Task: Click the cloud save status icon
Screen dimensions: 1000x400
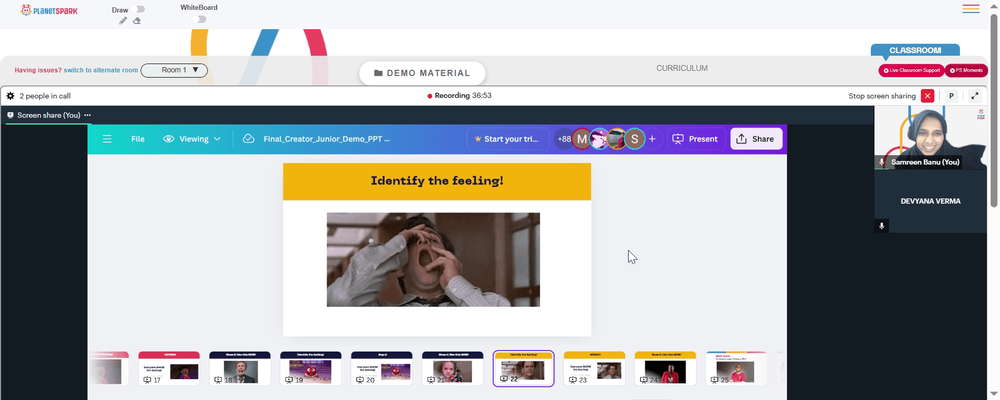Action: click(249, 139)
